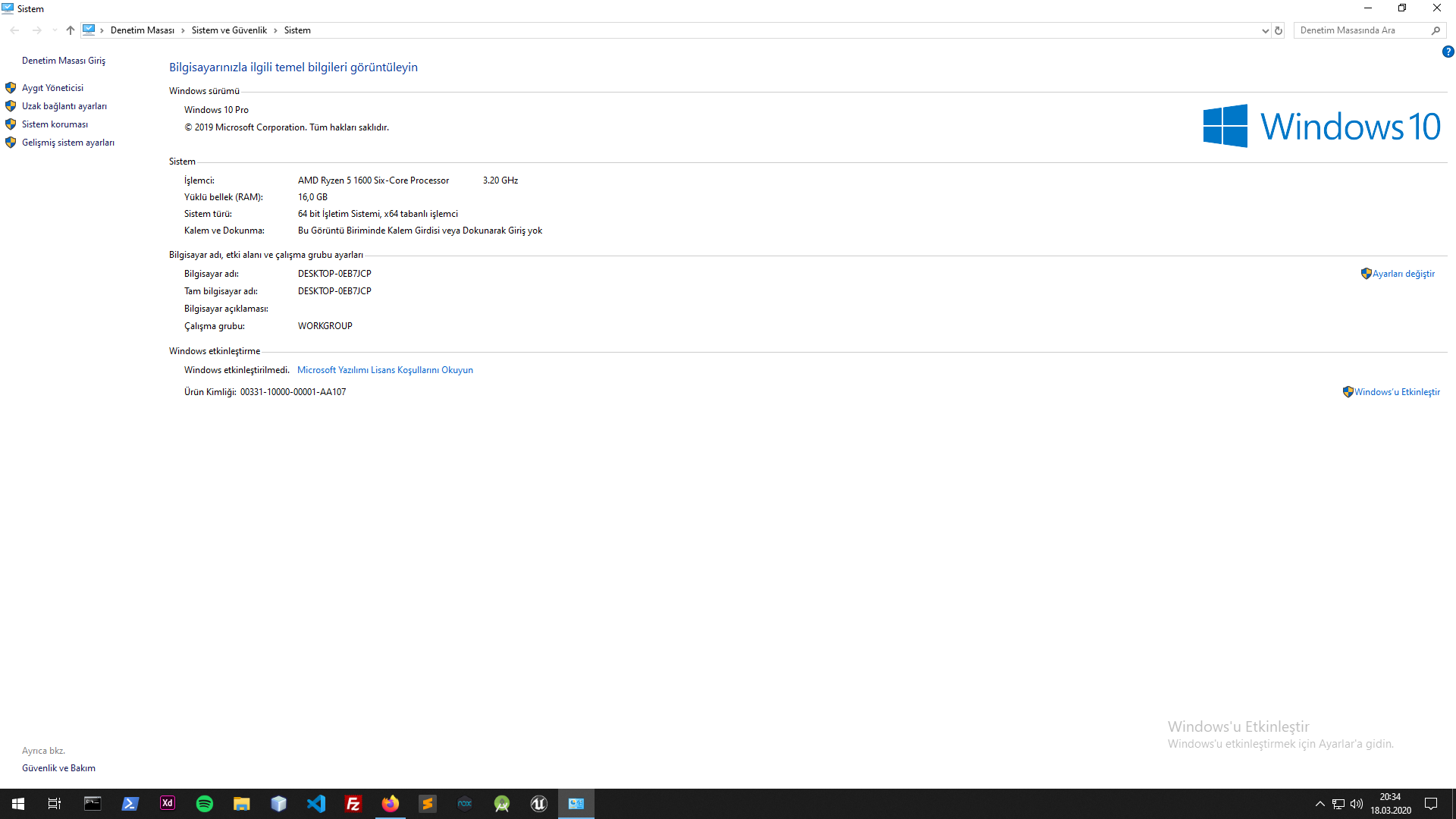Show hidden system tray icons
This screenshot has width=1456, height=819.
tap(1320, 804)
